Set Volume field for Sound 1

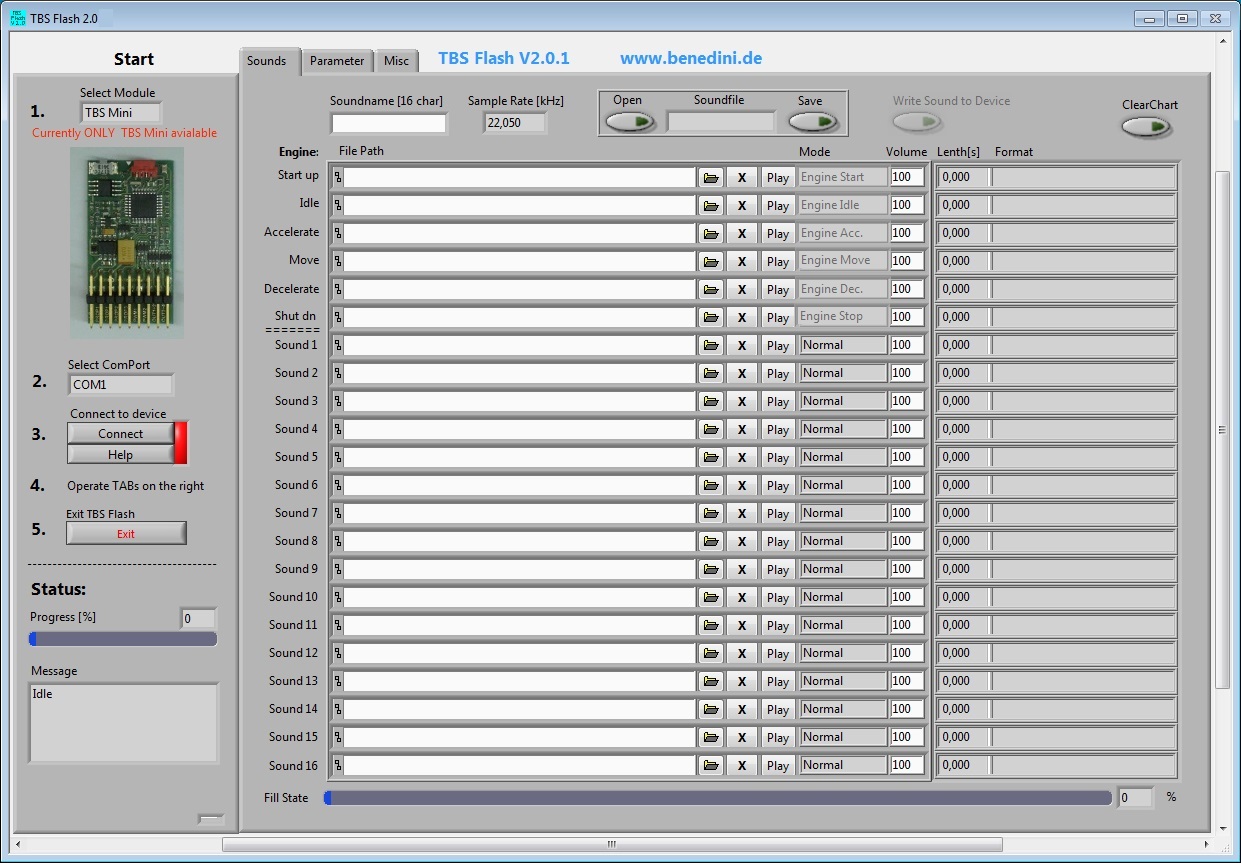(x=907, y=345)
